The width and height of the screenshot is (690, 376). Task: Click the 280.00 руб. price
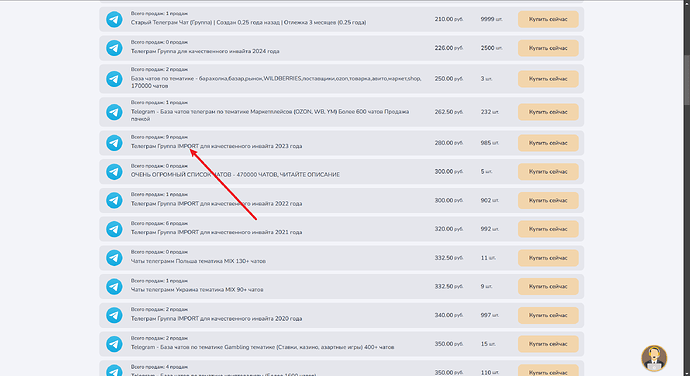tap(449, 143)
